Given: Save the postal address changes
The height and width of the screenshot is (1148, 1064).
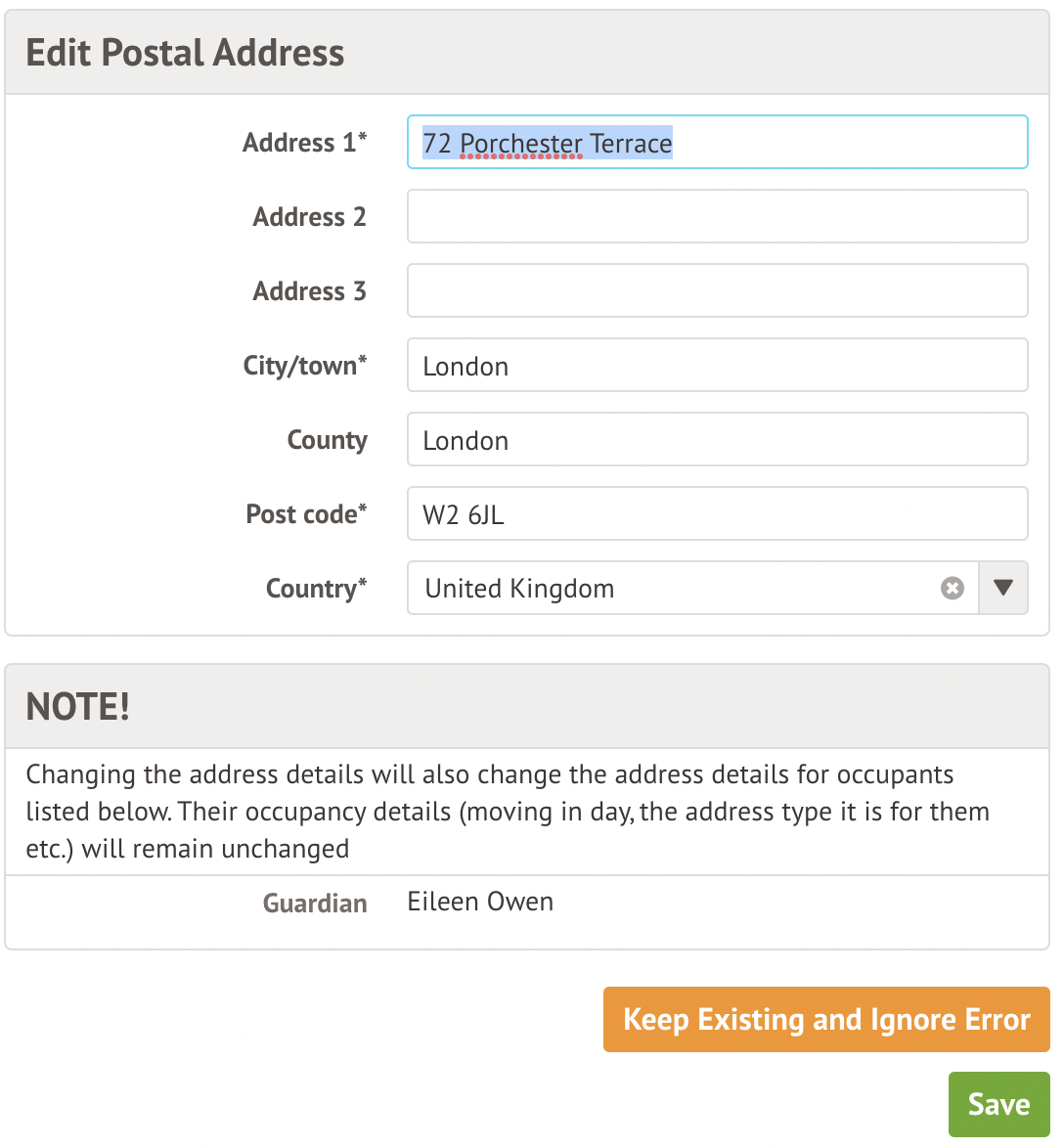Looking at the screenshot, I should pos(998,1104).
